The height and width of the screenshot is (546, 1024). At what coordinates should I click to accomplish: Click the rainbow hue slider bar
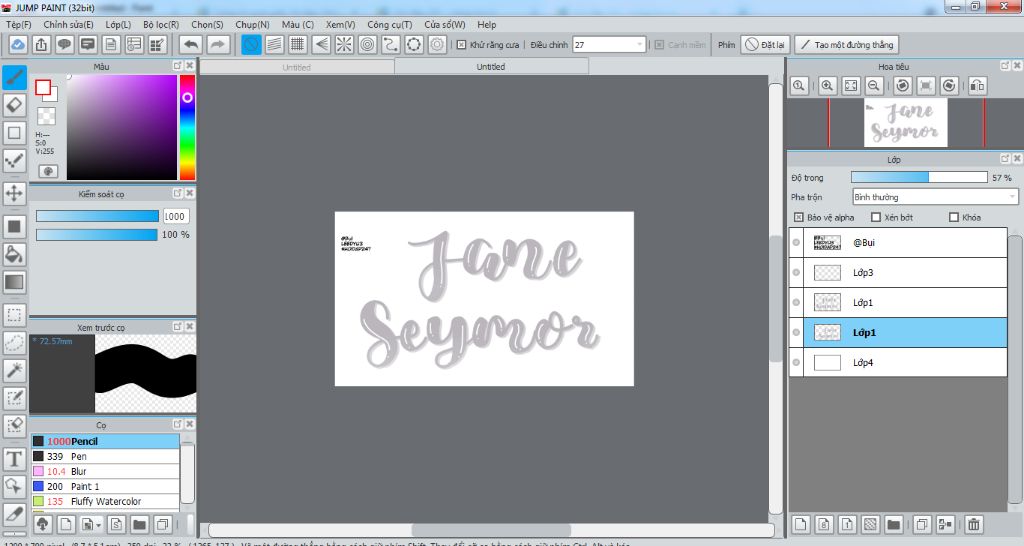[x=187, y=127]
